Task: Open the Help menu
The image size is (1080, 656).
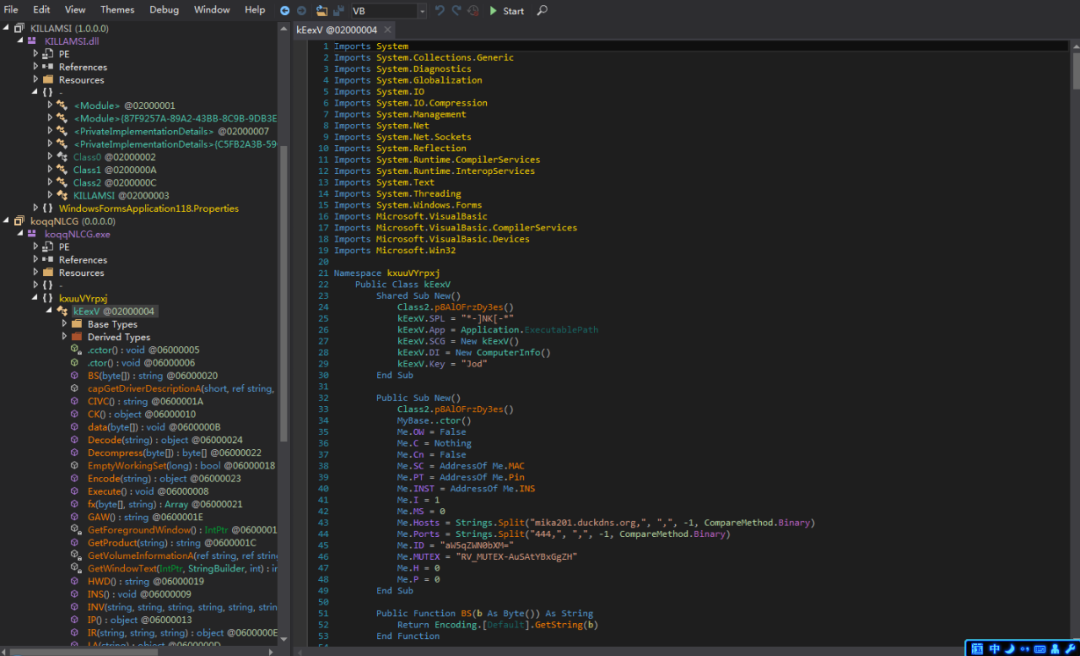Action: click(255, 10)
